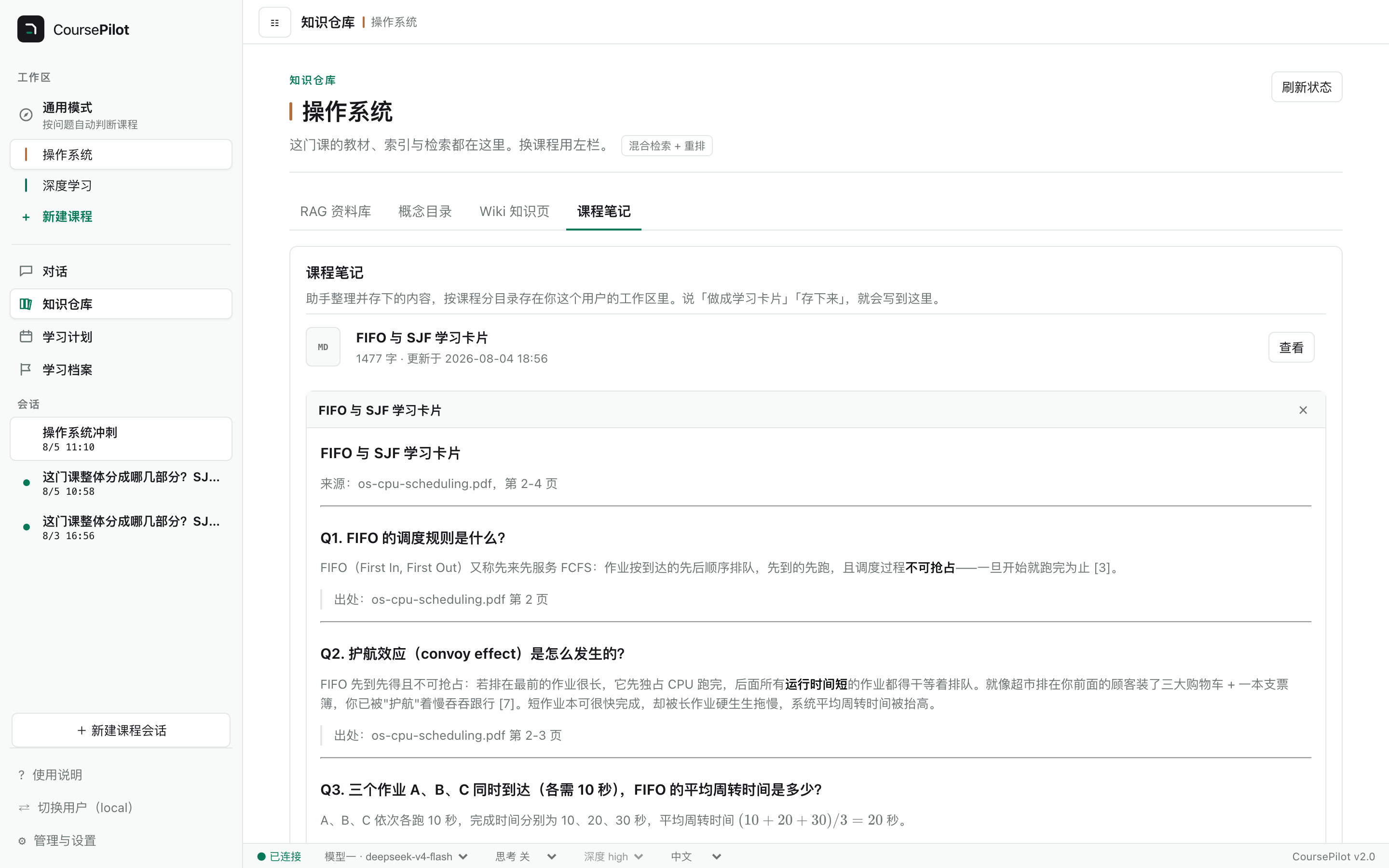Select the 操作系统 course in sidebar
The height and width of the screenshot is (868, 1389).
pos(121,154)
